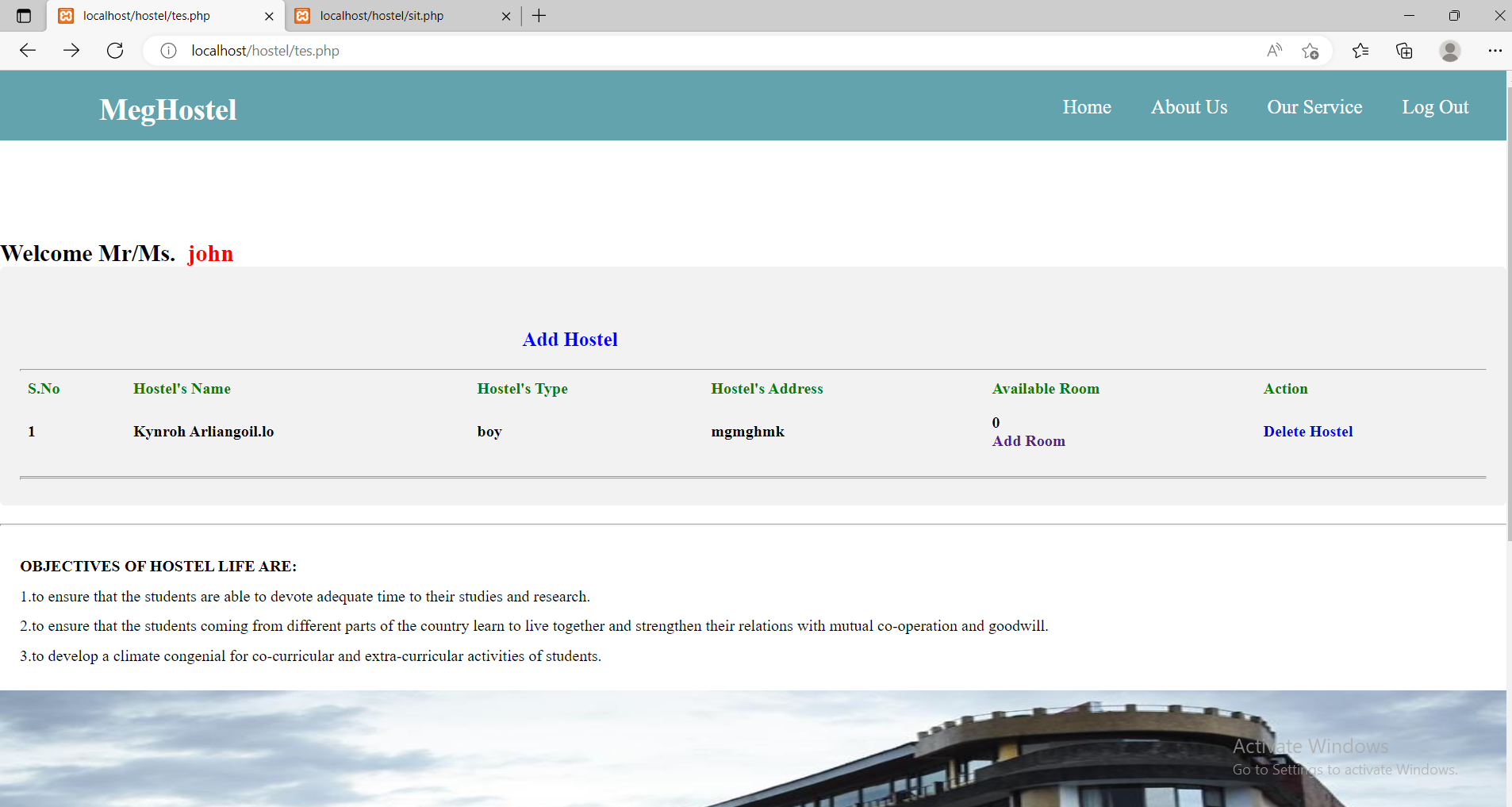The image size is (1512, 807).
Task: Click the forward navigation arrow
Action: point(71,50)
